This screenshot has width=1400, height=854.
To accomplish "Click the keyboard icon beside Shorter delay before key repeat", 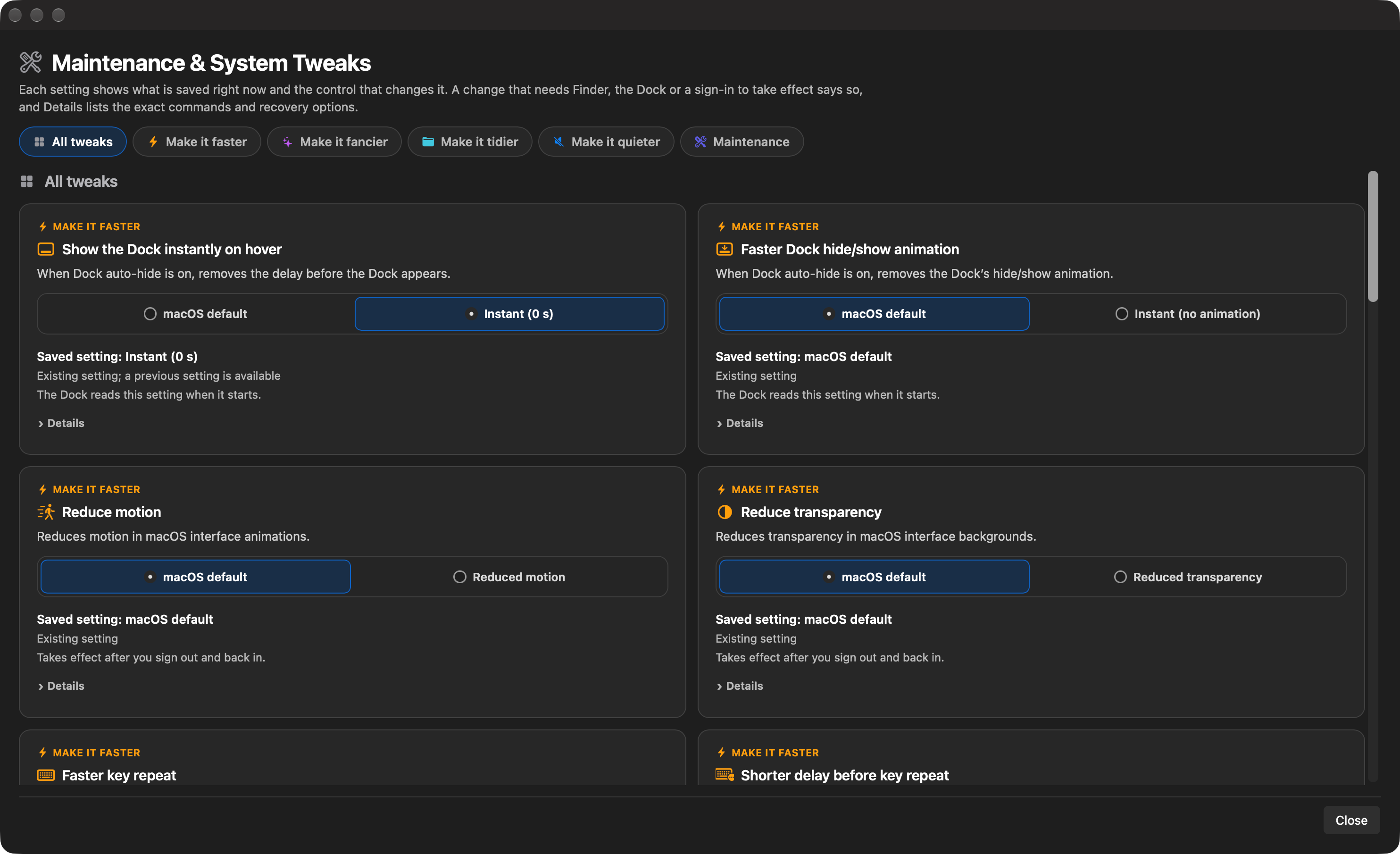I will coord(725,774).
